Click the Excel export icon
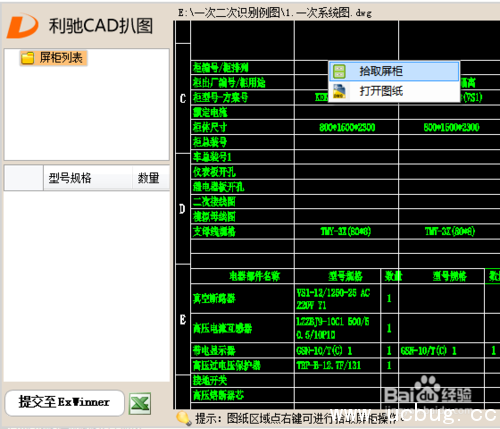The height and width of the screenshot is (429, 500). click(140, 404)
